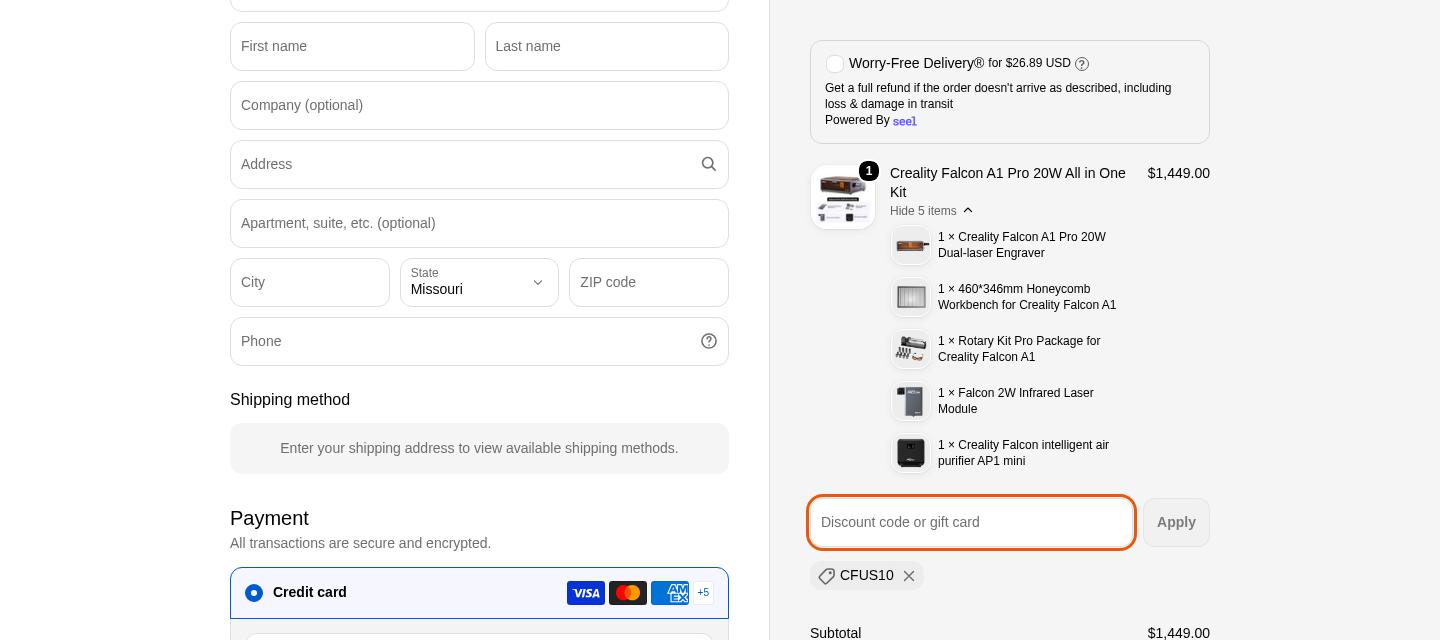Click the shipping address notice box
Screen dimensions: 1440x640
point(479,448)
